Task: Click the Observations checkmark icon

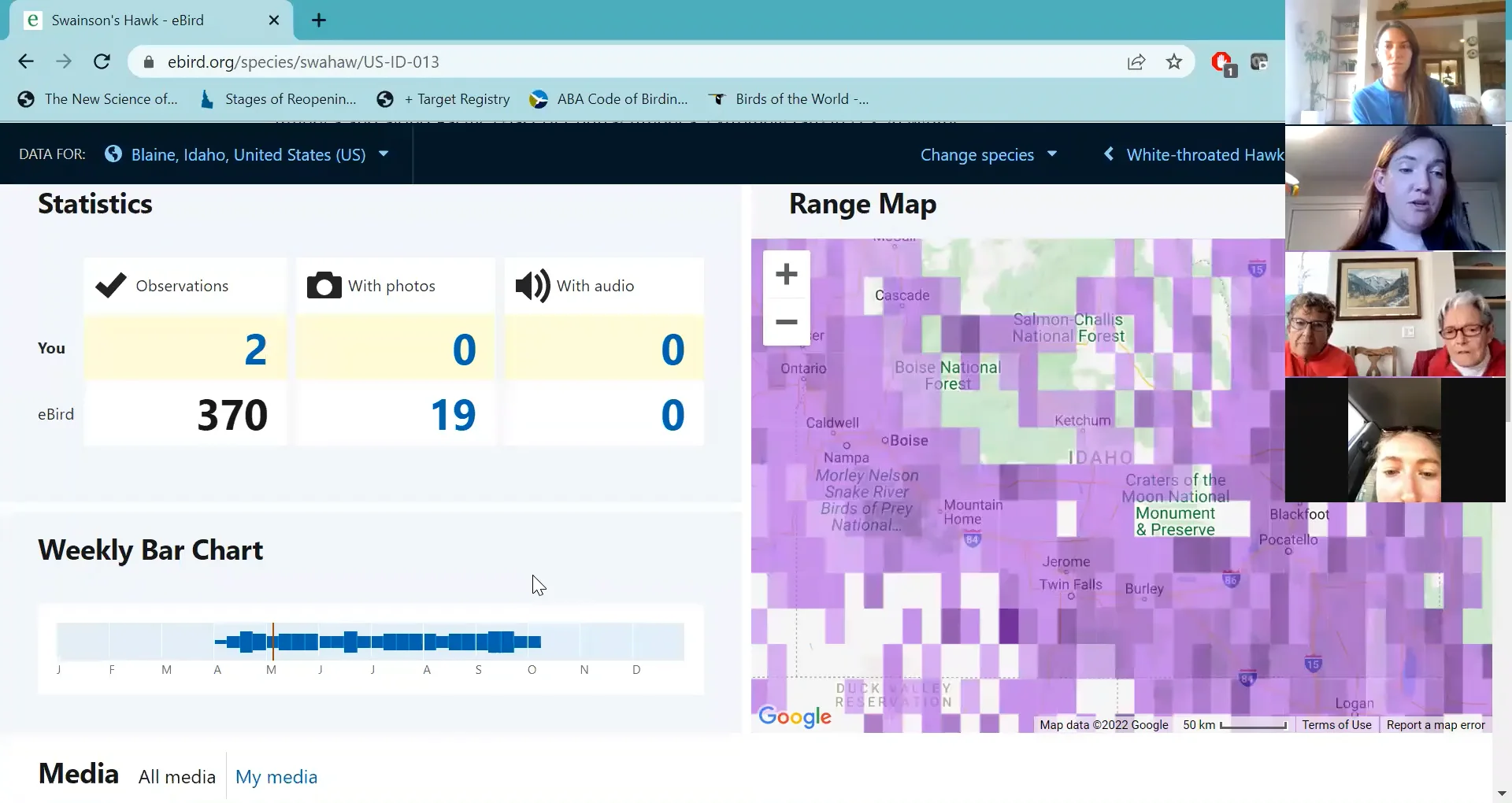Action: tap(109, 285)
